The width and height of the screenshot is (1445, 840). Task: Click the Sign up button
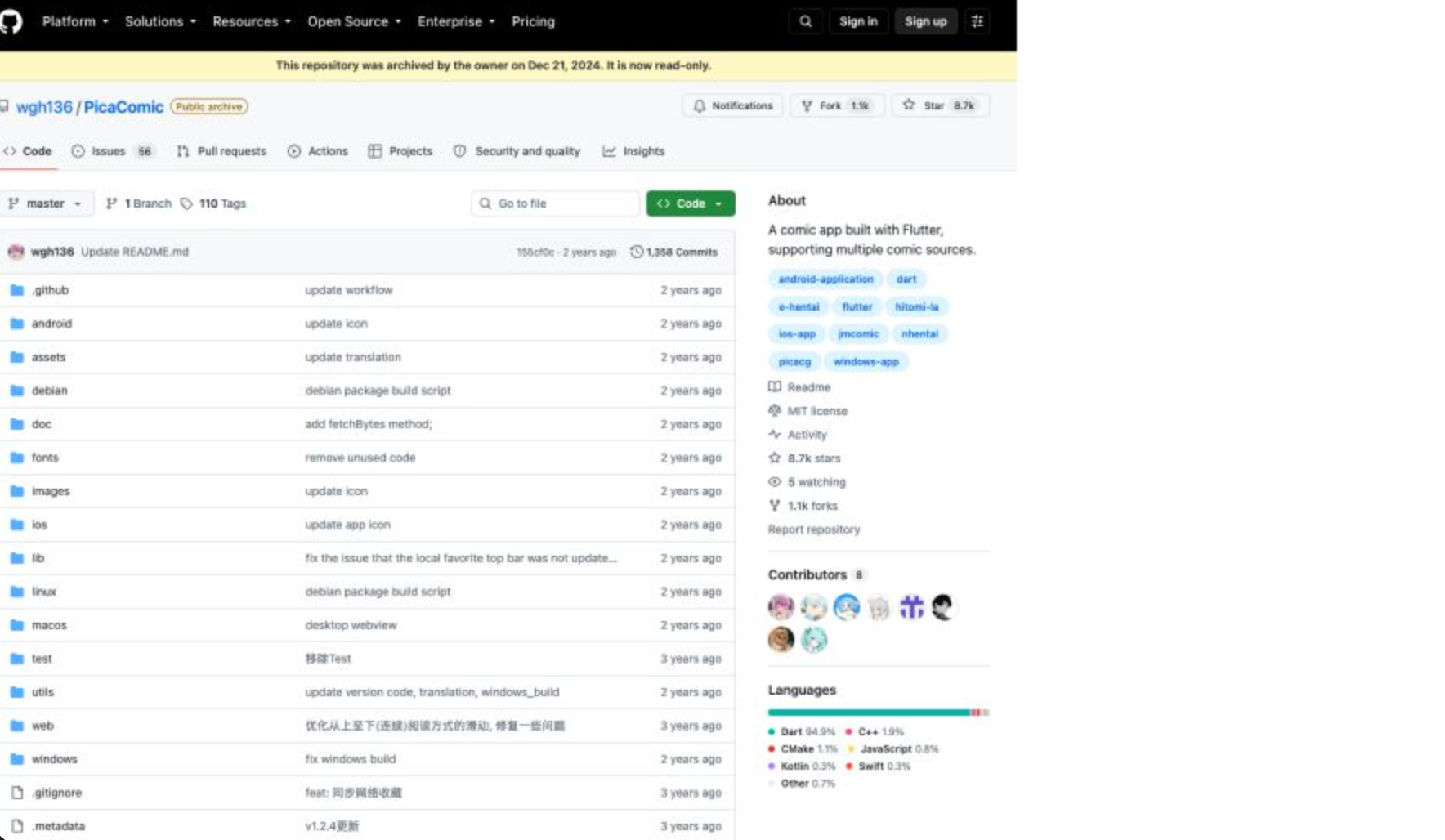point(925,21)
